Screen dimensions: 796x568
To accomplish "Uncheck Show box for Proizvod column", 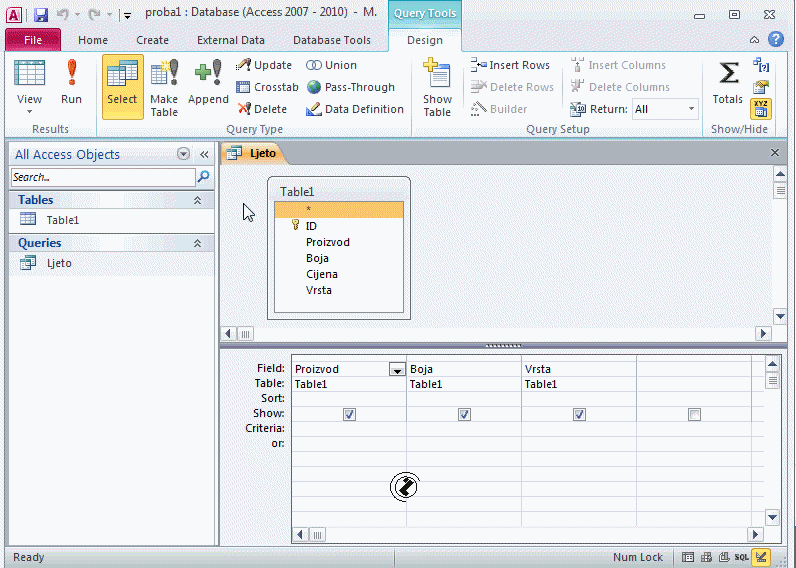I will coord(349,414).
